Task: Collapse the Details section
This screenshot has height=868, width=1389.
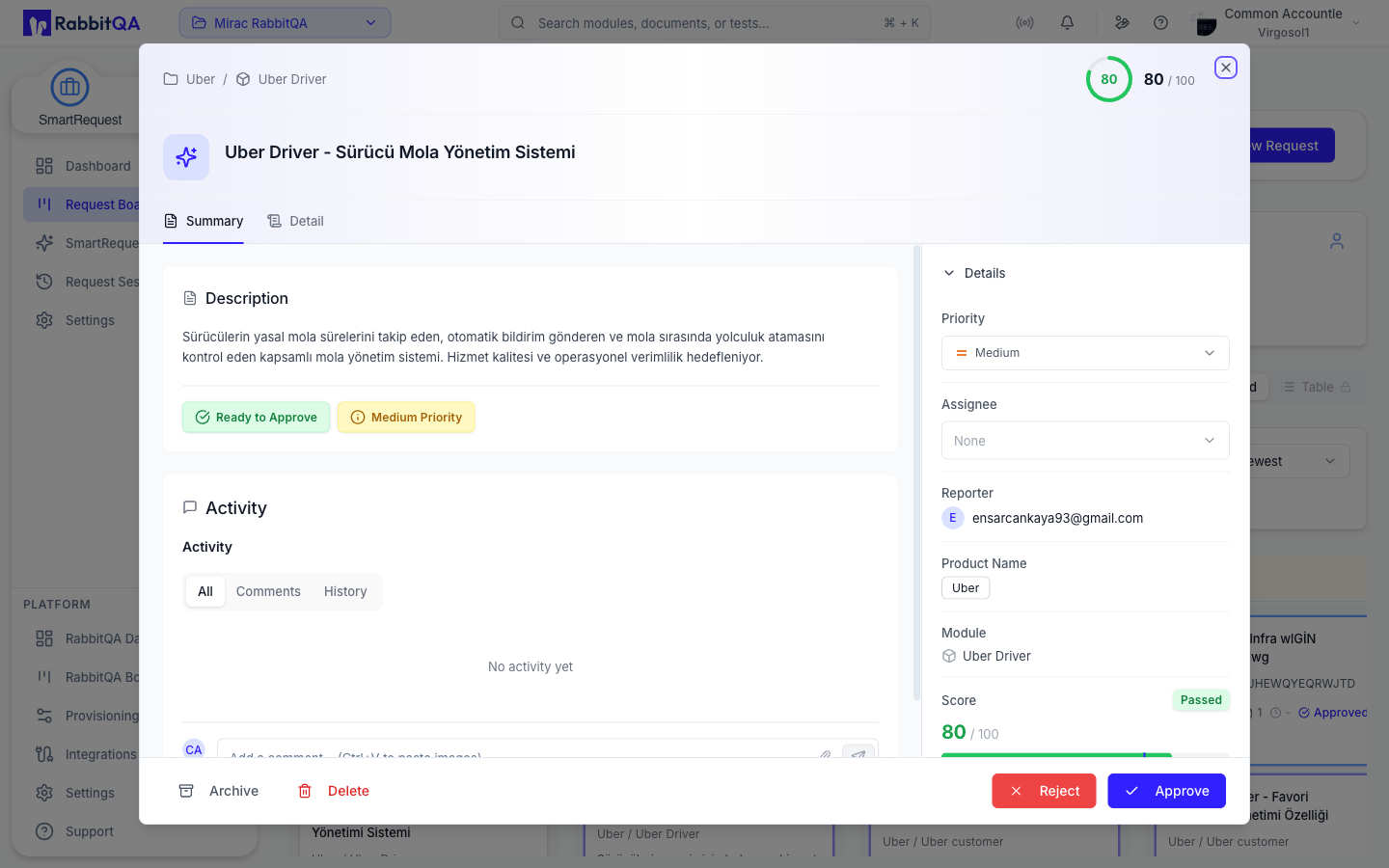Action: click(x=974, y=273)
